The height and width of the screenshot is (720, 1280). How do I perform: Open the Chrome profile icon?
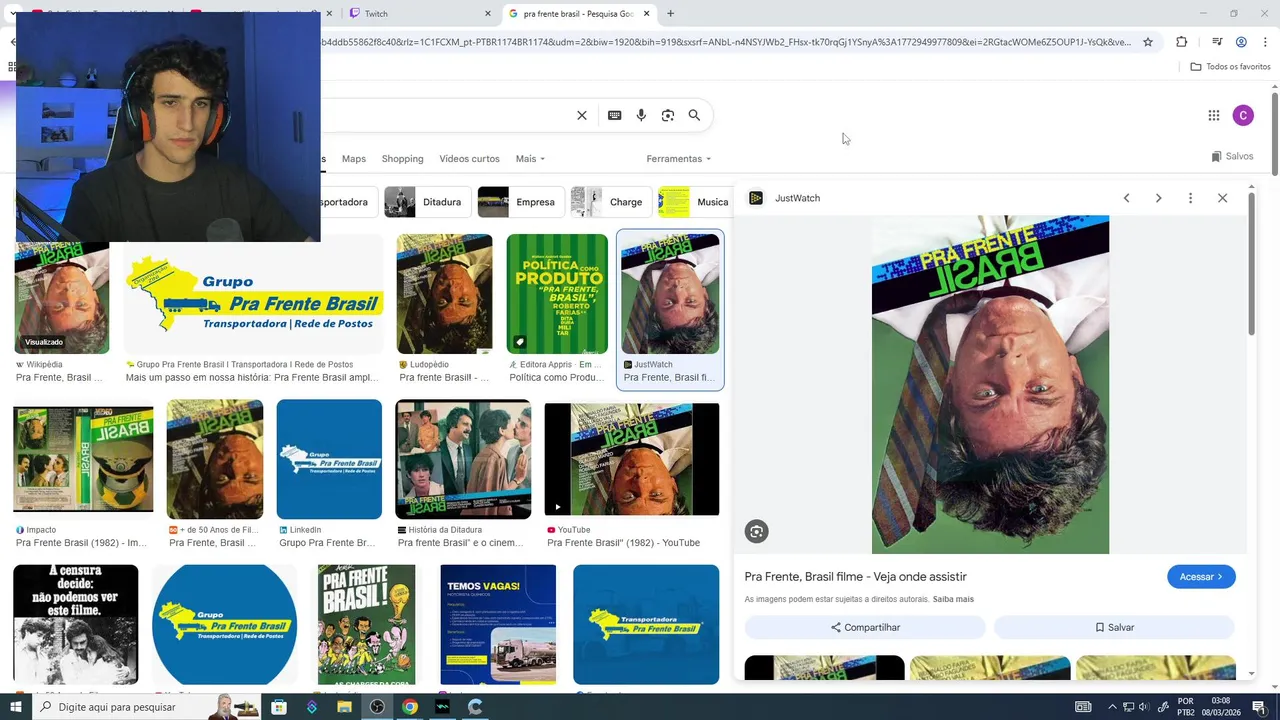tap(1241, 42)
